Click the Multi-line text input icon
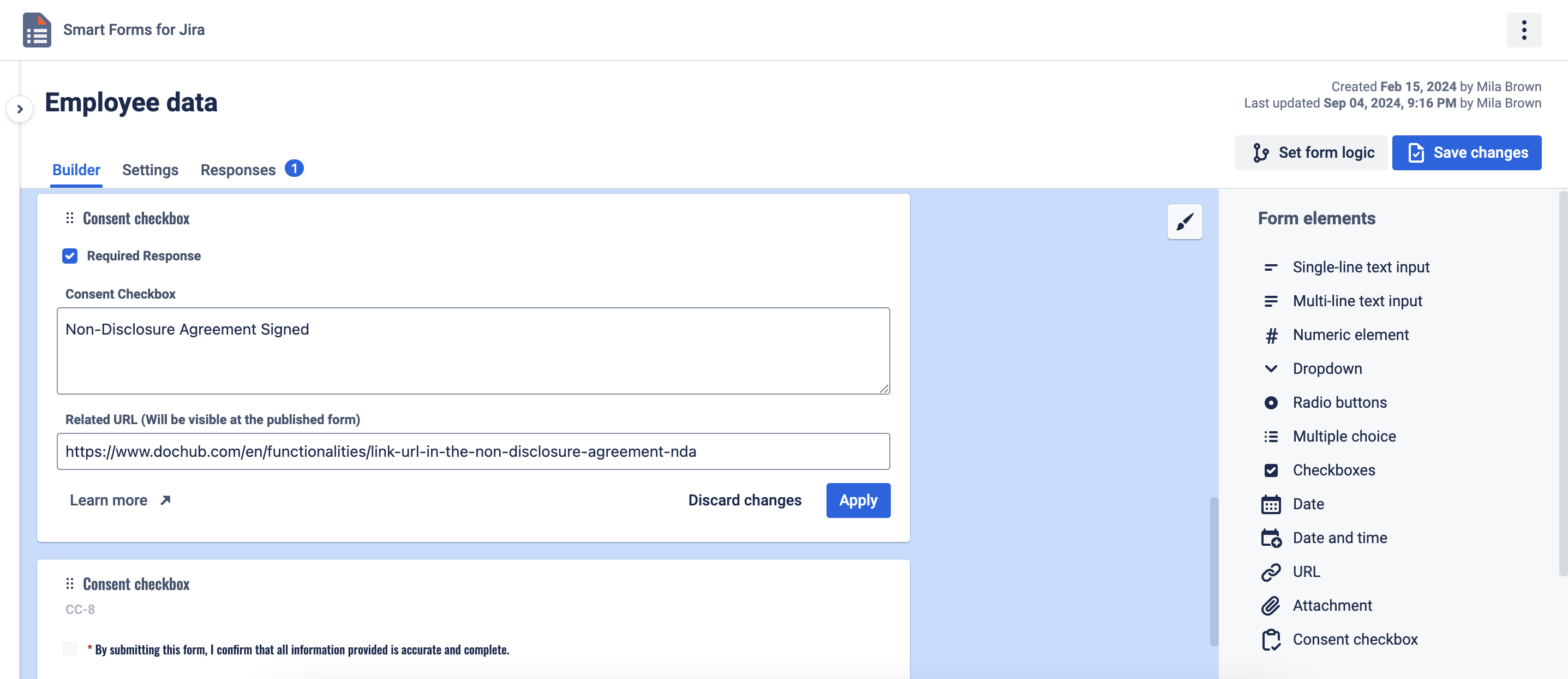Viewport: 1568px width, 679px height. [x=1270, y=301]
